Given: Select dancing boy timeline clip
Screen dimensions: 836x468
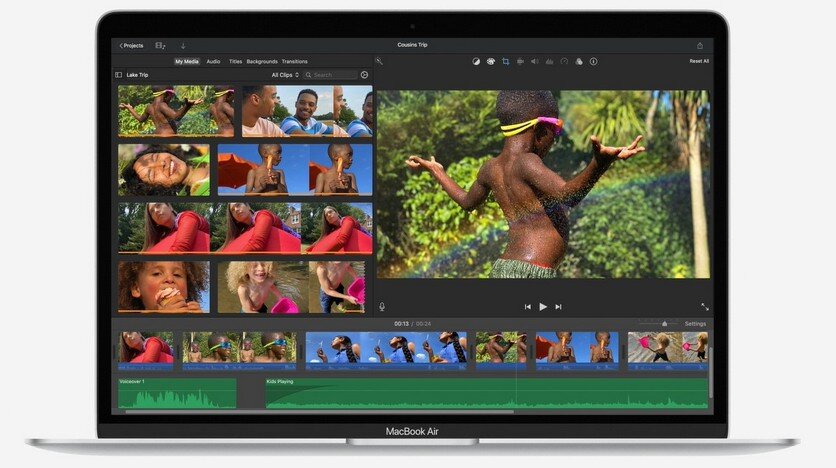Looking at the screenshot, I should (501, 351).
